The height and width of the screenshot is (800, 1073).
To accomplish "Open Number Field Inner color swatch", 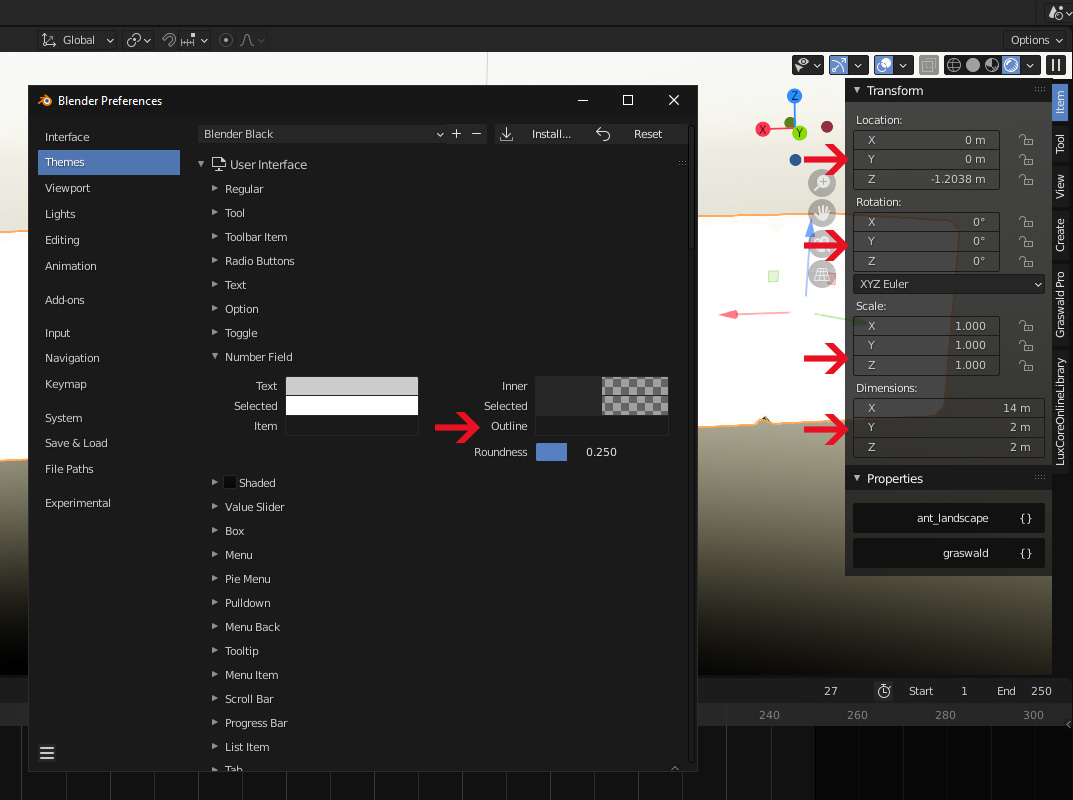I will click(602, 386).
